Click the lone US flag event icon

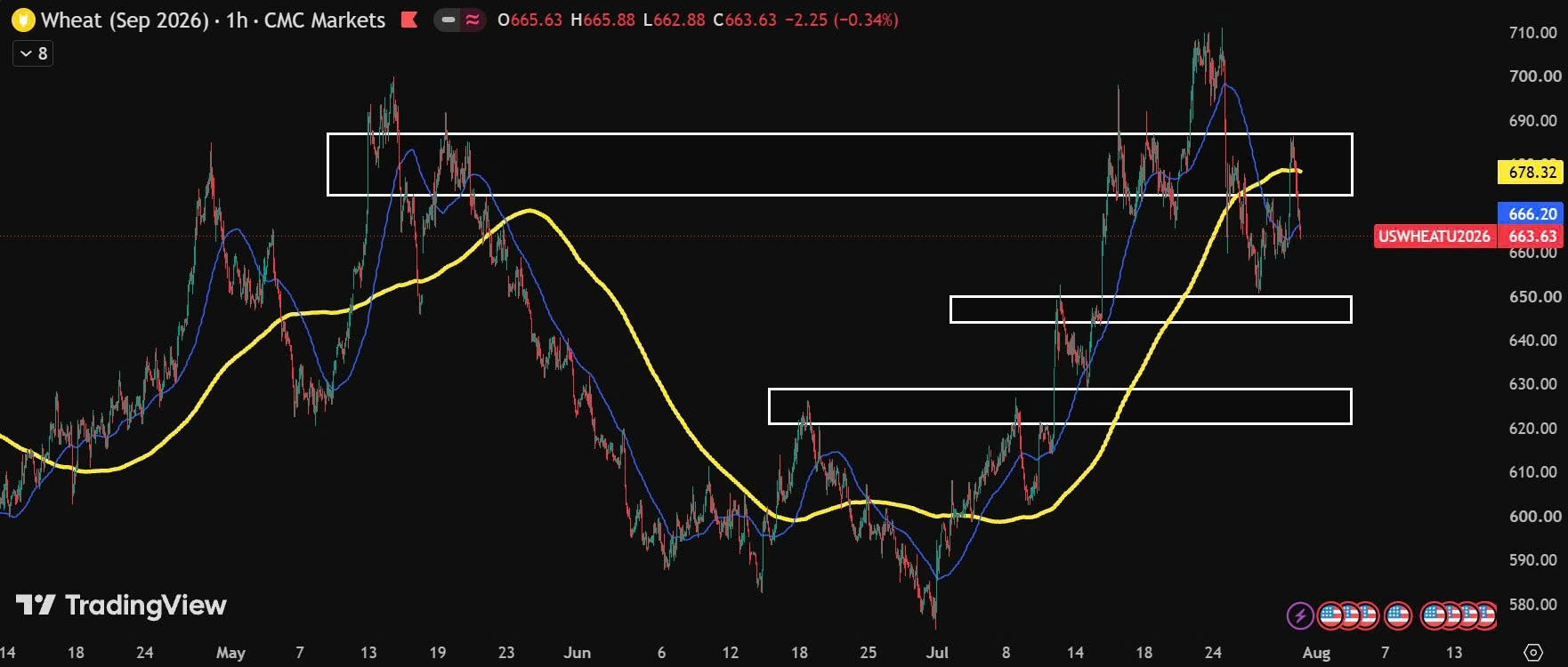click(1398, 615)
